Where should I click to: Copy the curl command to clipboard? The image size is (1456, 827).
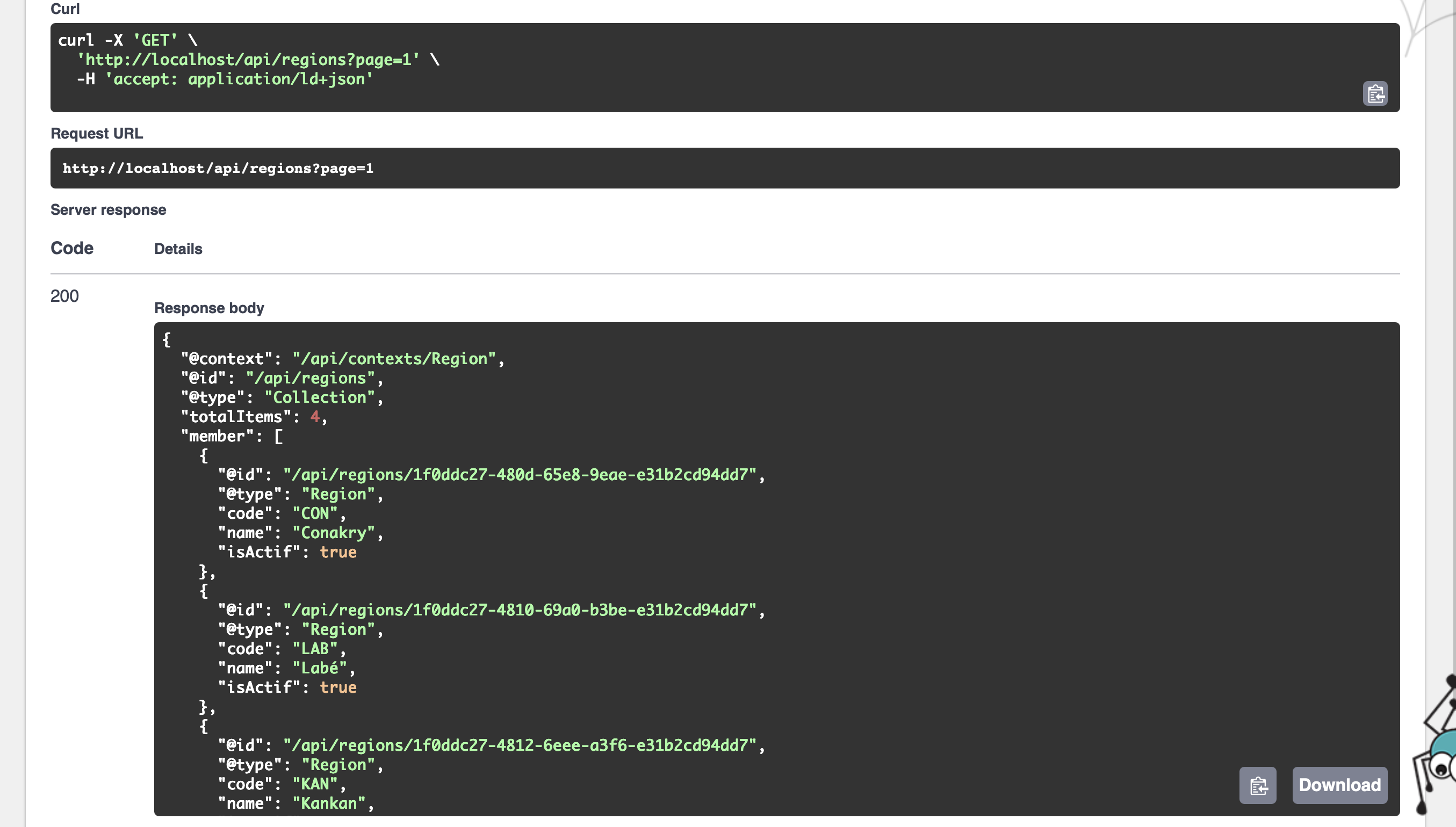coord(1375,94)
